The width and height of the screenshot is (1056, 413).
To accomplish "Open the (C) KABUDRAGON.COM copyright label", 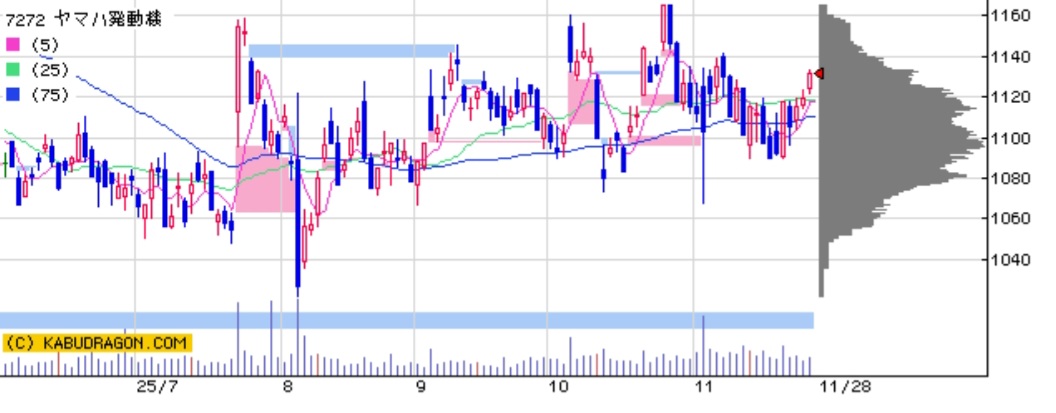I will point(95,343).
